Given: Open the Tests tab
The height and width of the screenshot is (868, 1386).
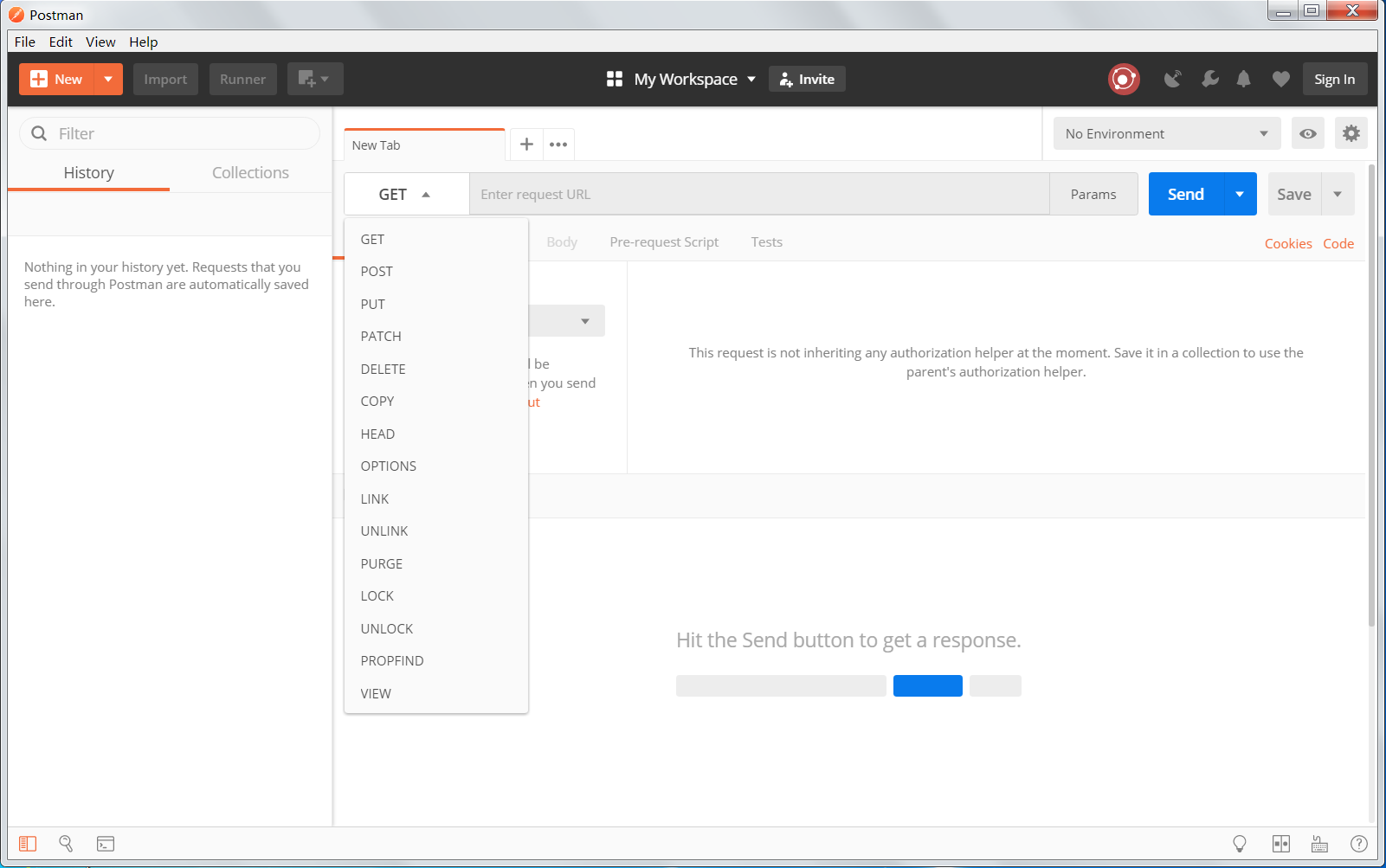Looking at the screenshot, I should click(766, 242).
